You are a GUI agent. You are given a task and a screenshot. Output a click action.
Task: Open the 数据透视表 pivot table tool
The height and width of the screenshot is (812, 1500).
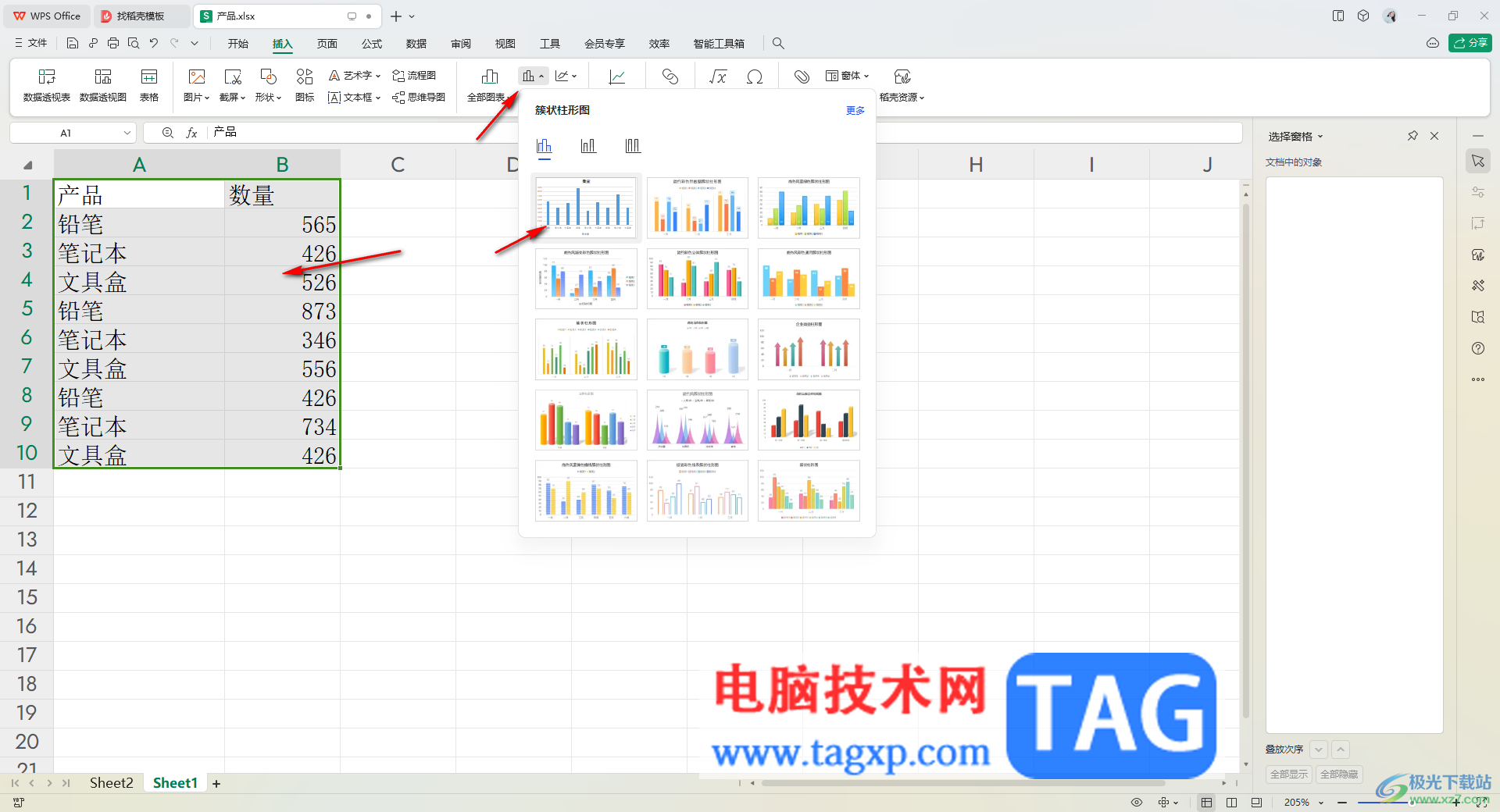(47, 85)
